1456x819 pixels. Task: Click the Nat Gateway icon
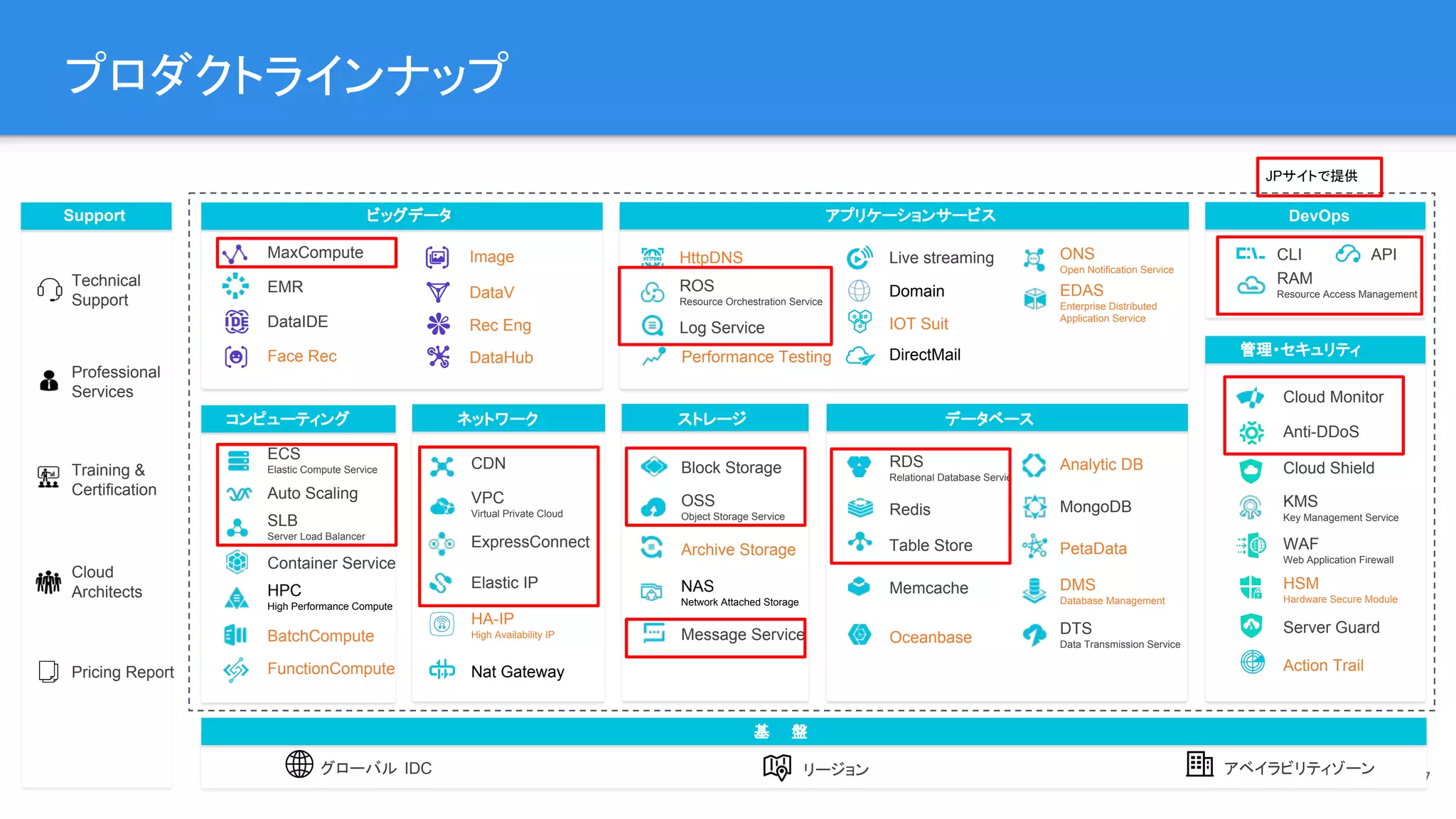pos(442,670)
